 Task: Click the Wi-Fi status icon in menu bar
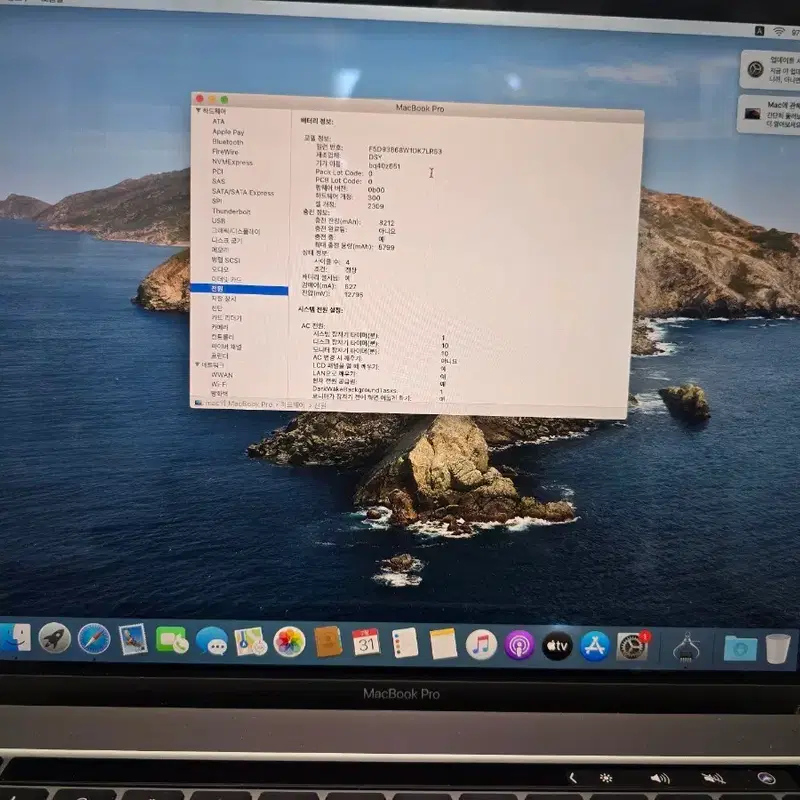pyautogui.click(x=779, y=31)
